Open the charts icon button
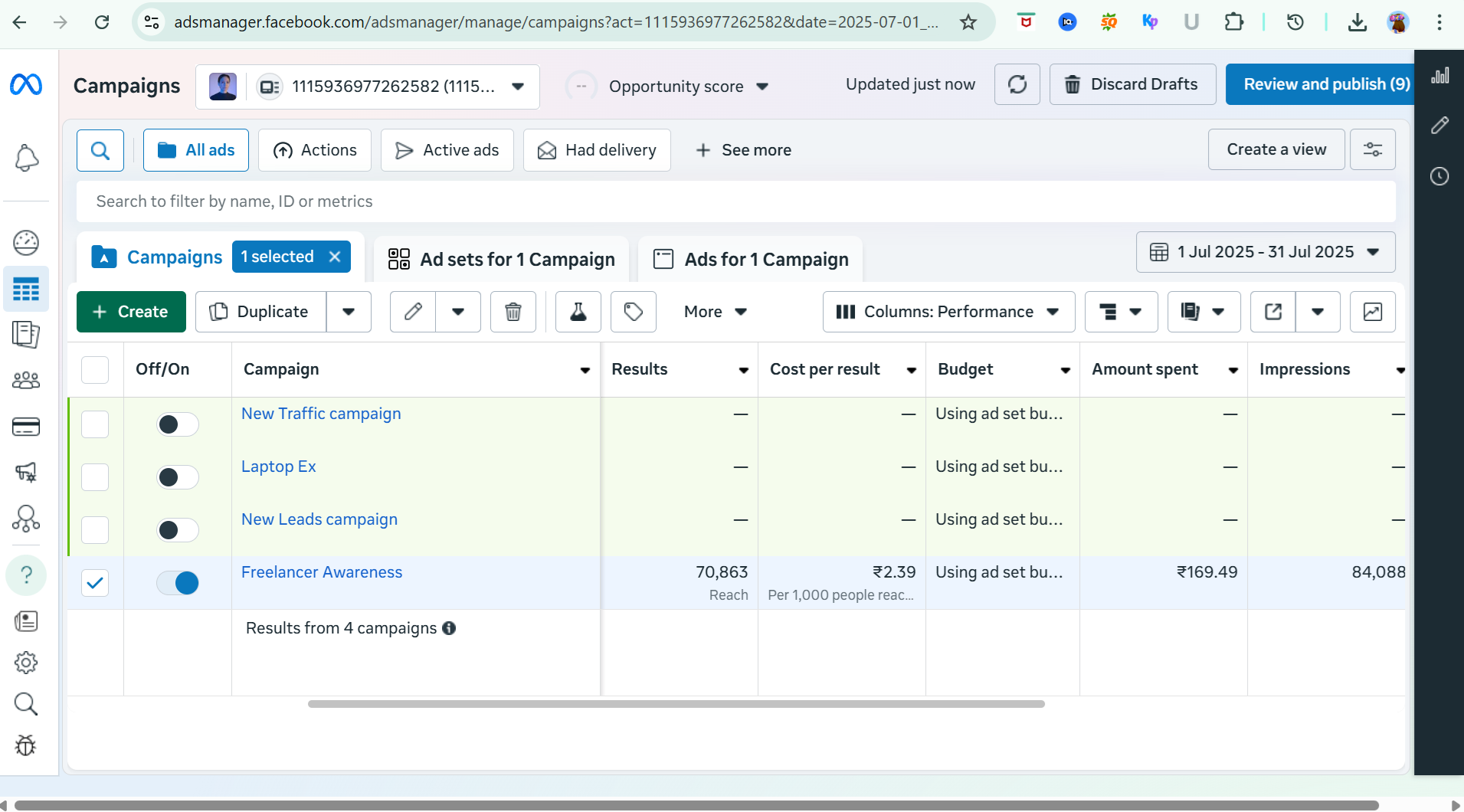This screenshot has width=1464, height=812. click(x=1372, y=312)
